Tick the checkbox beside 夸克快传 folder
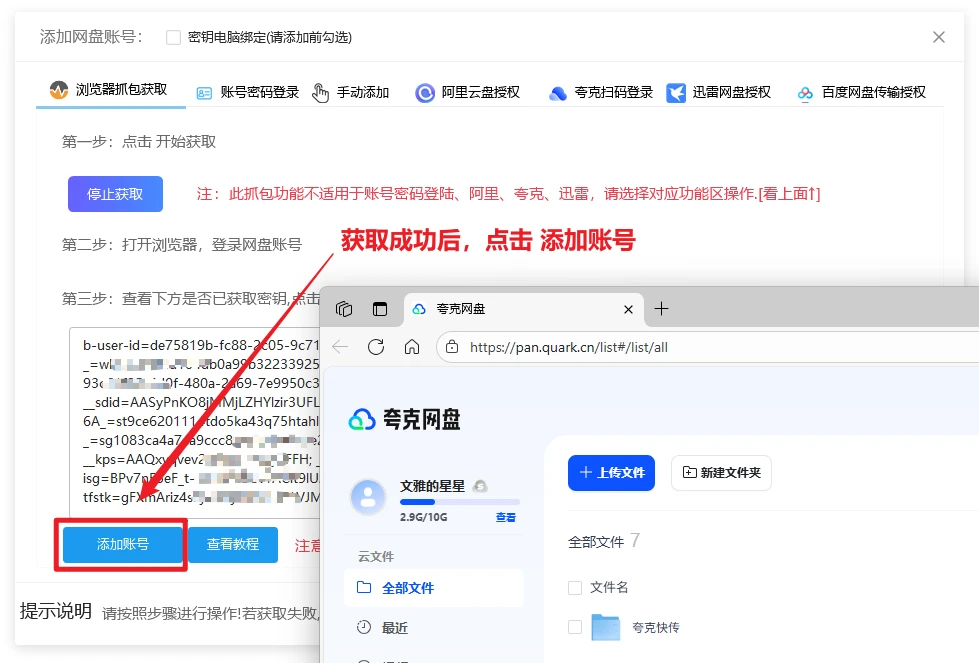 click(x=575, y=627)
